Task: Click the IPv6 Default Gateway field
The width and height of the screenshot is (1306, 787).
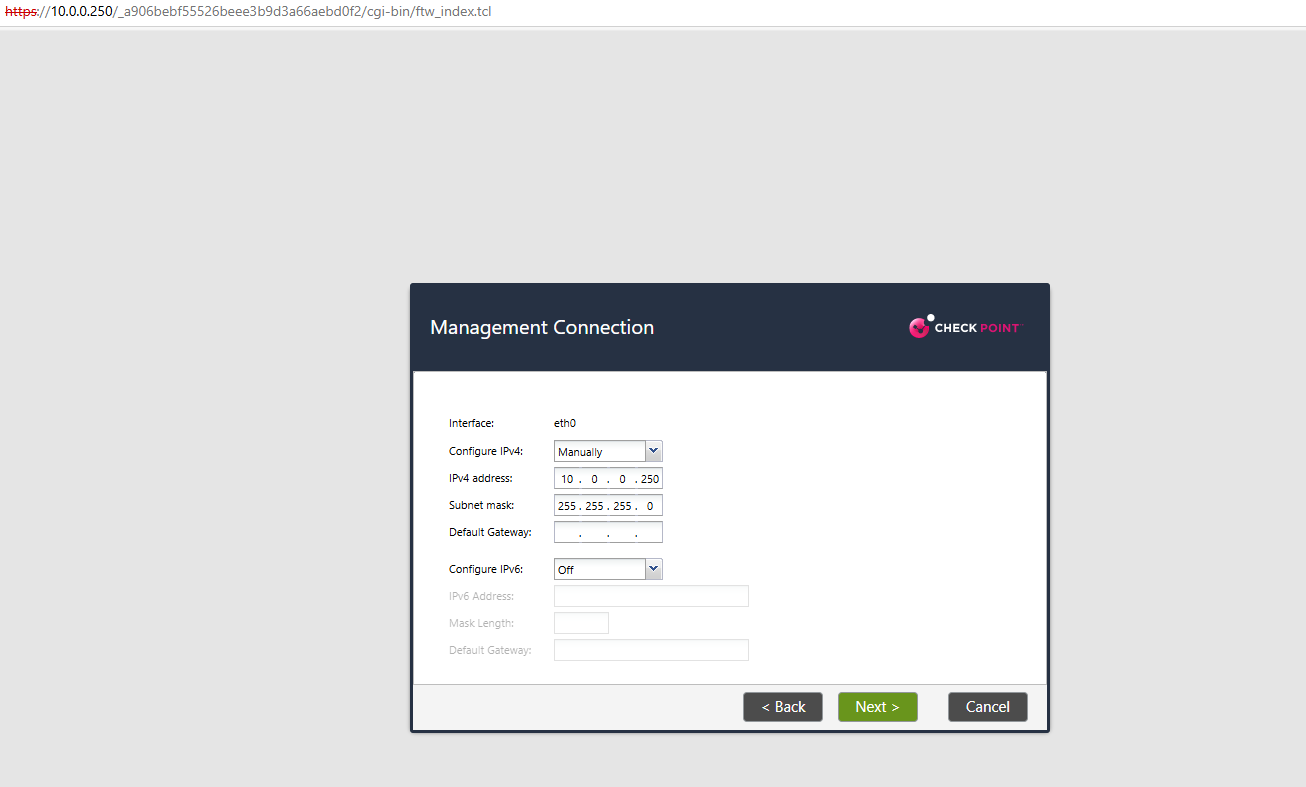Action: 651,650
